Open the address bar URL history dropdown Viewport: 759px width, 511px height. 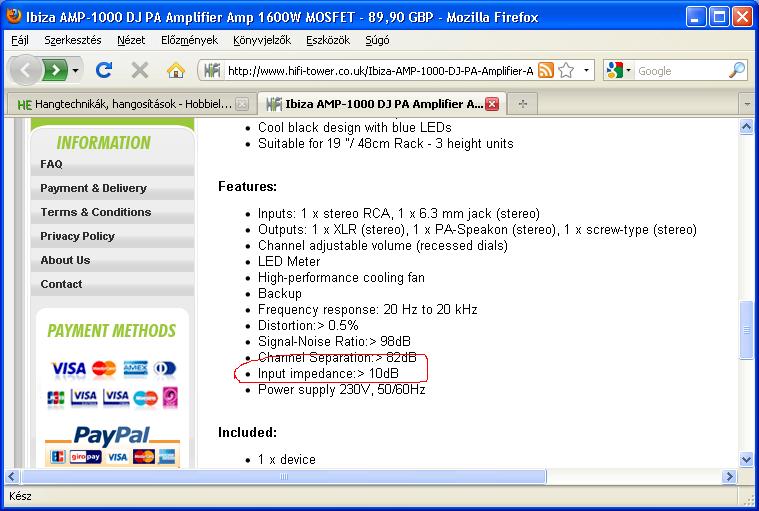pos(586,71)
